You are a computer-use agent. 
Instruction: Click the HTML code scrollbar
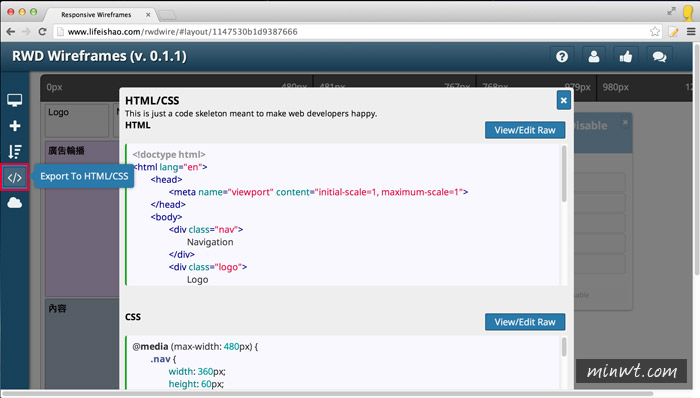coord(564,174)
